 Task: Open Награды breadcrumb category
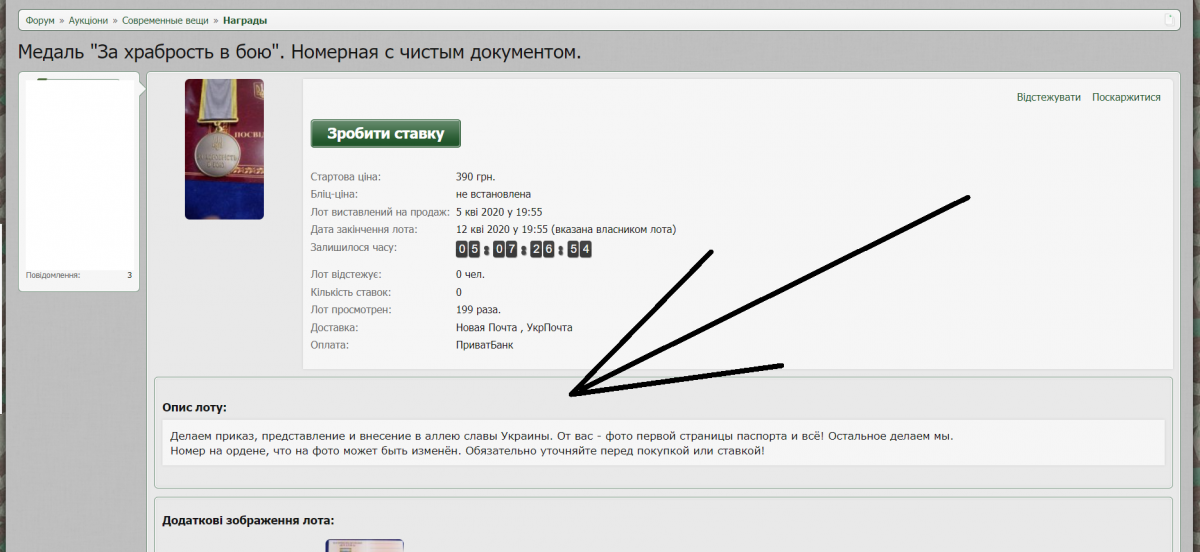pyautogui.click(x=245, y=20)
